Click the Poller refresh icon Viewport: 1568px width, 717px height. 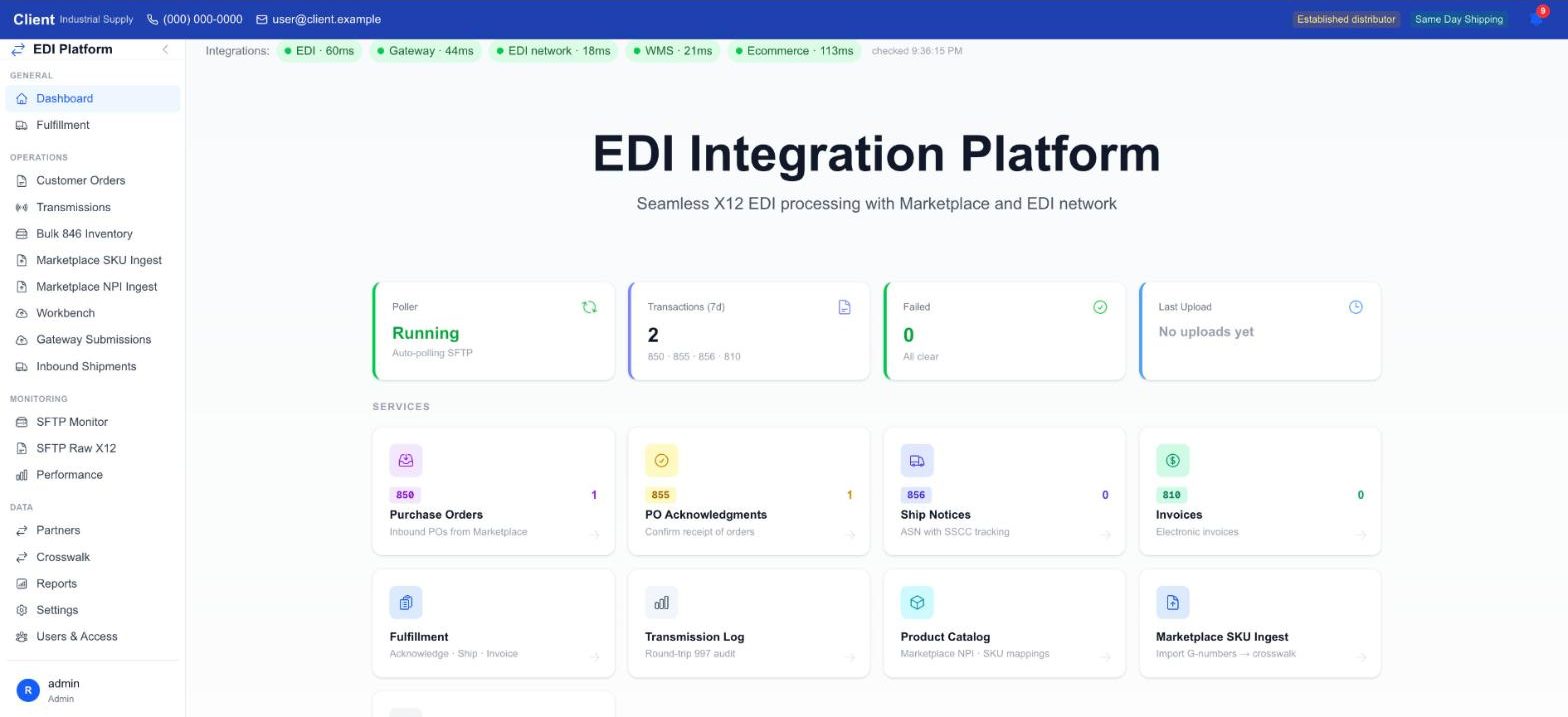pos(589,307)
